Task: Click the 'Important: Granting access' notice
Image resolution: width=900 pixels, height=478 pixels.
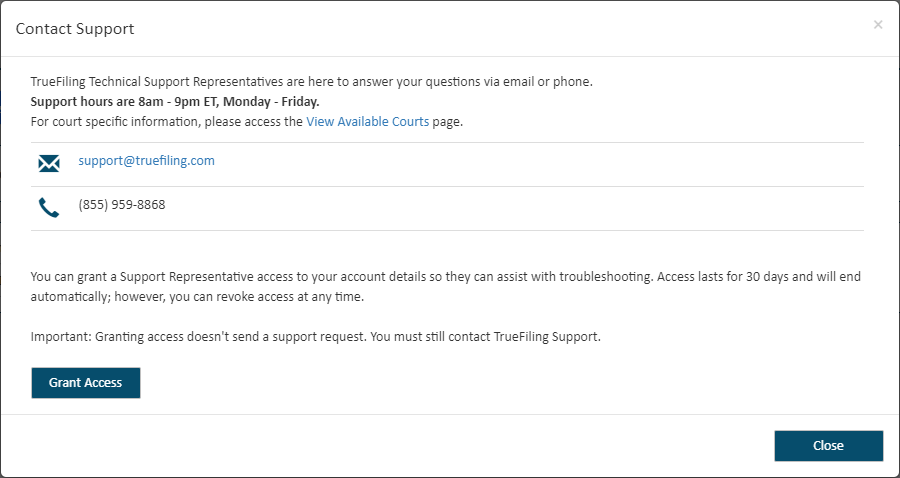Action: tap(316, 337)
